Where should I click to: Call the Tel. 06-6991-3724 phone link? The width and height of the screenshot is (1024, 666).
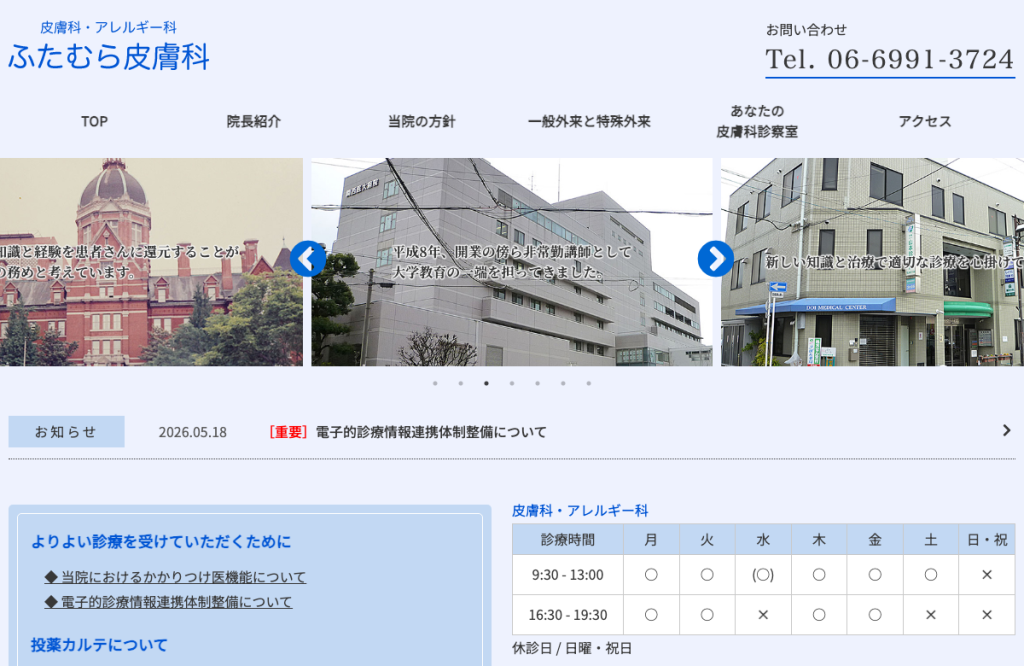pyautogui.click(x=889, y=59)
